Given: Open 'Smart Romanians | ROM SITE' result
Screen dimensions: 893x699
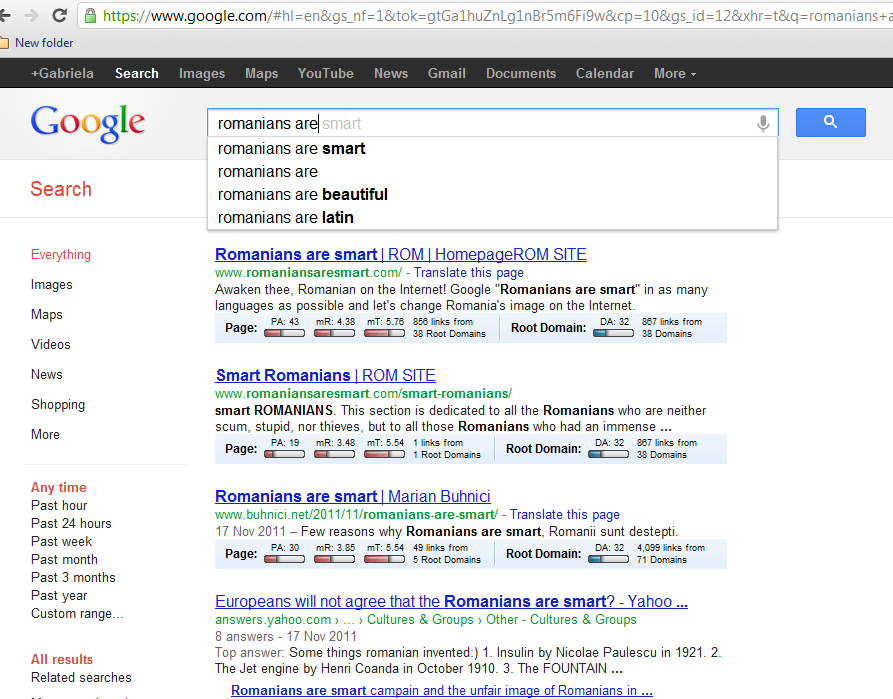Looking at the screenshot, I should point(325,376).
